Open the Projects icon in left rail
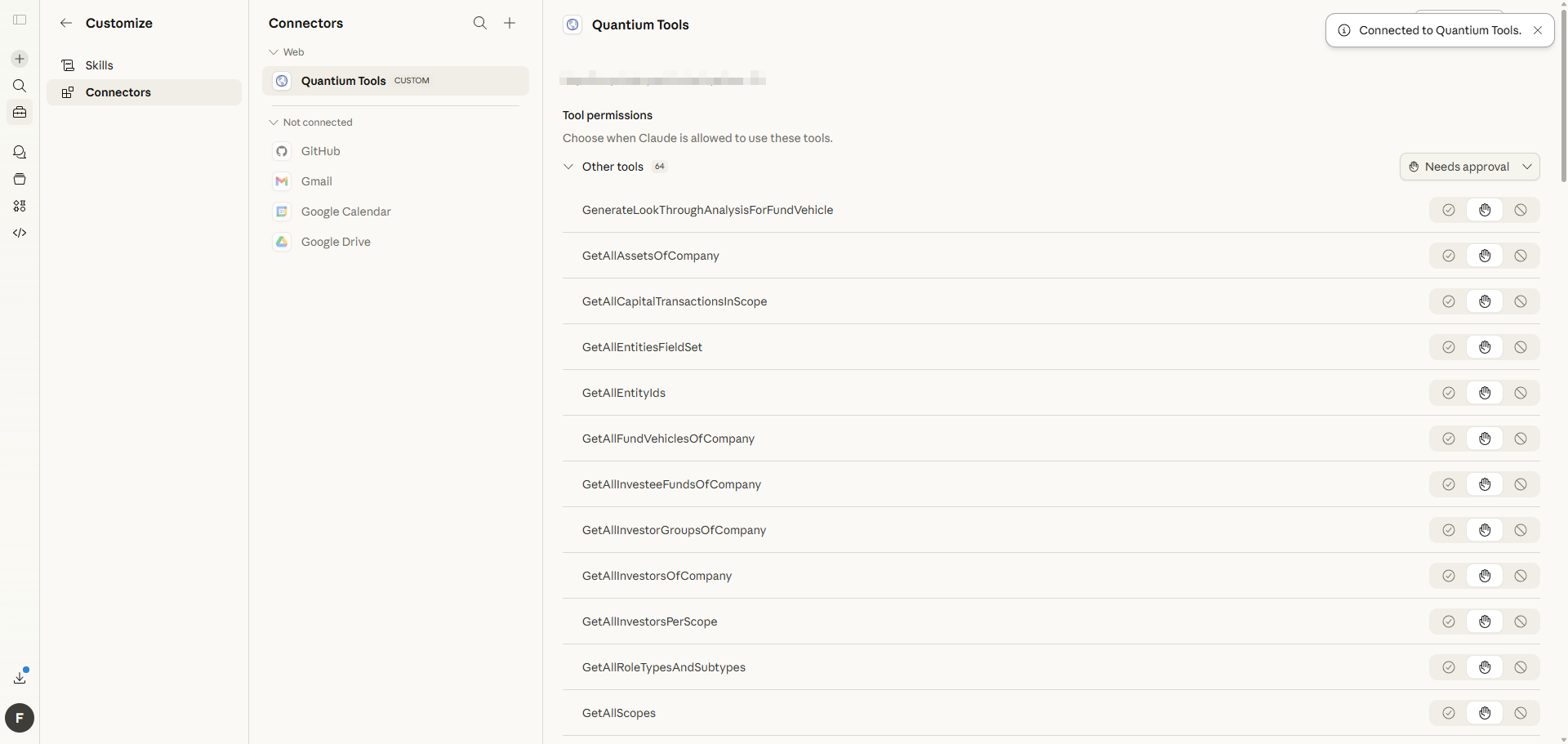This screenshot has height=744, width=1568. pos(20,179)
